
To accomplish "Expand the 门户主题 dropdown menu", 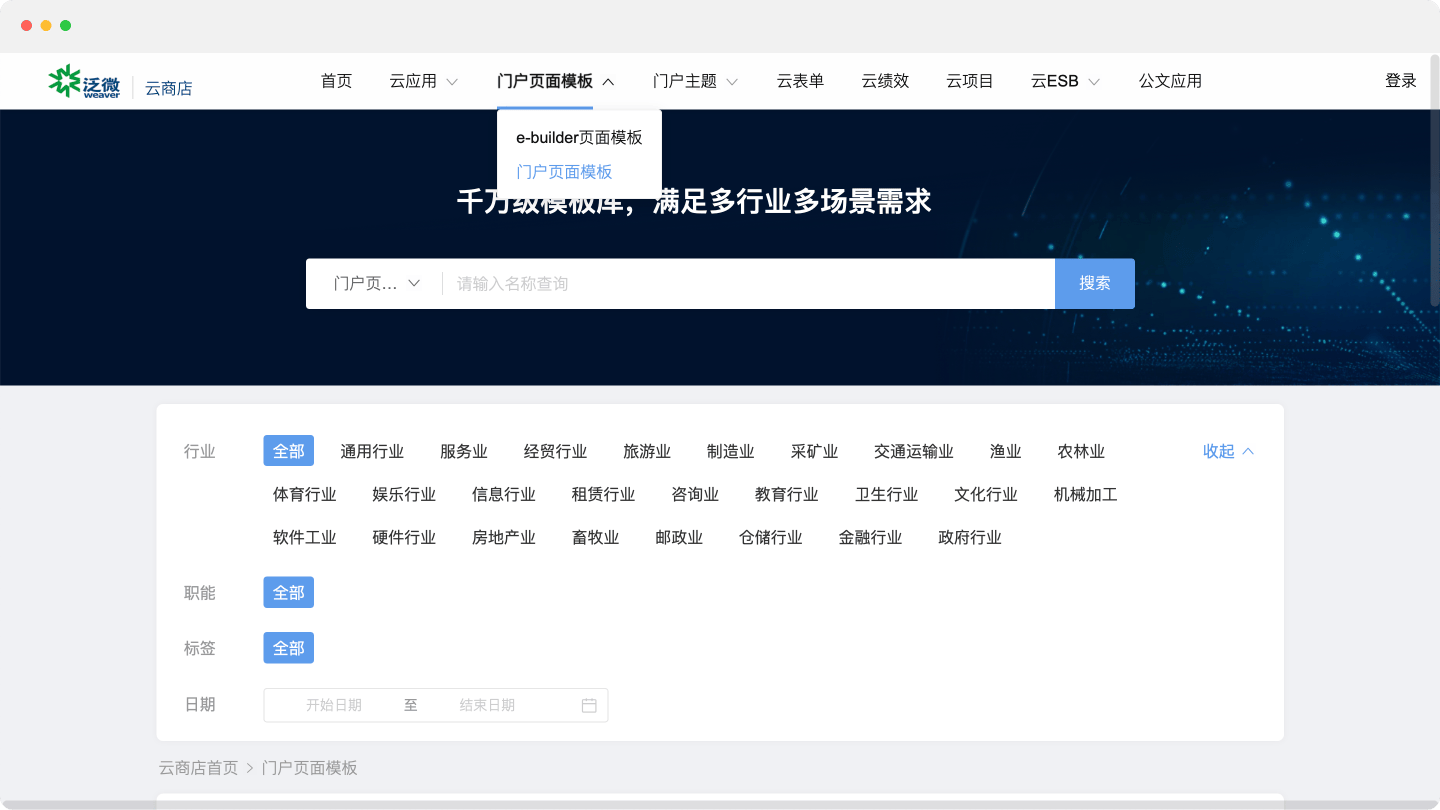I will coord(696,81).
